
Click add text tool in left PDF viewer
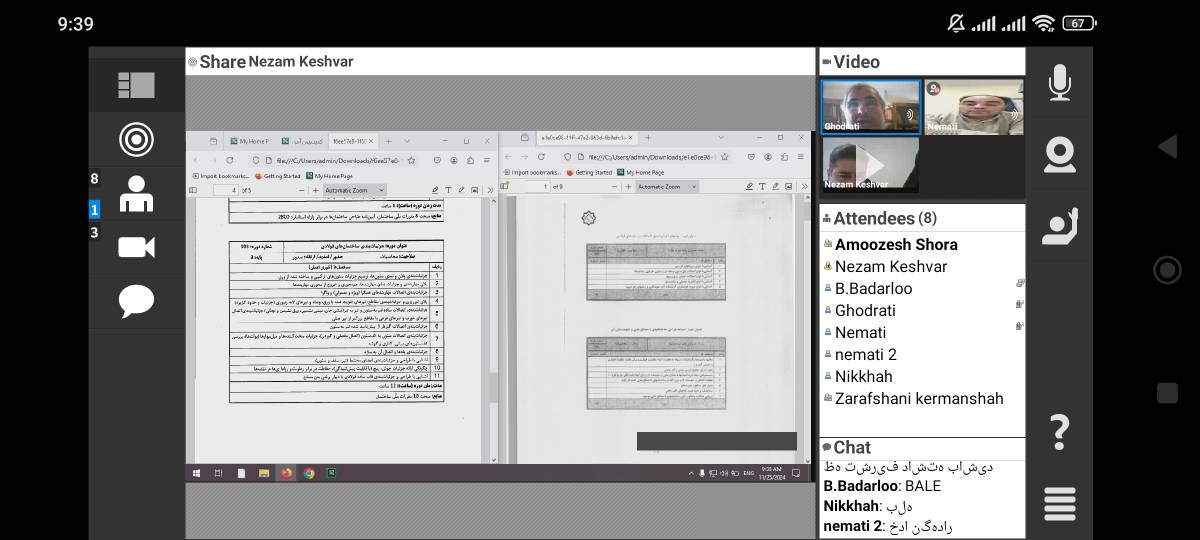tap(448, 190)
